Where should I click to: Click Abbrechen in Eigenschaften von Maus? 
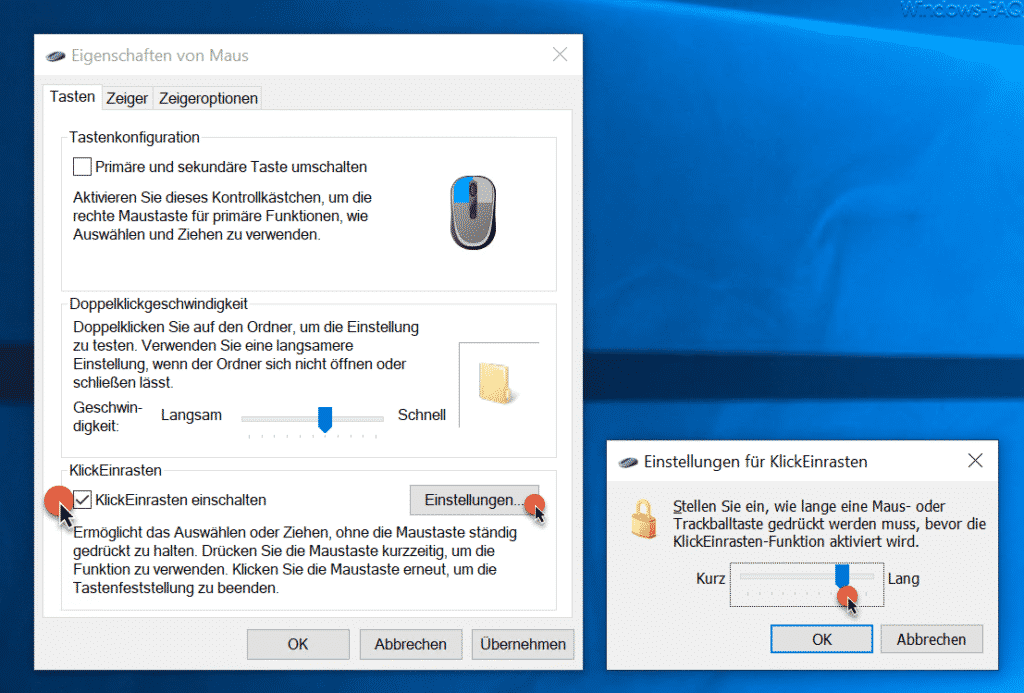(410, 645)
